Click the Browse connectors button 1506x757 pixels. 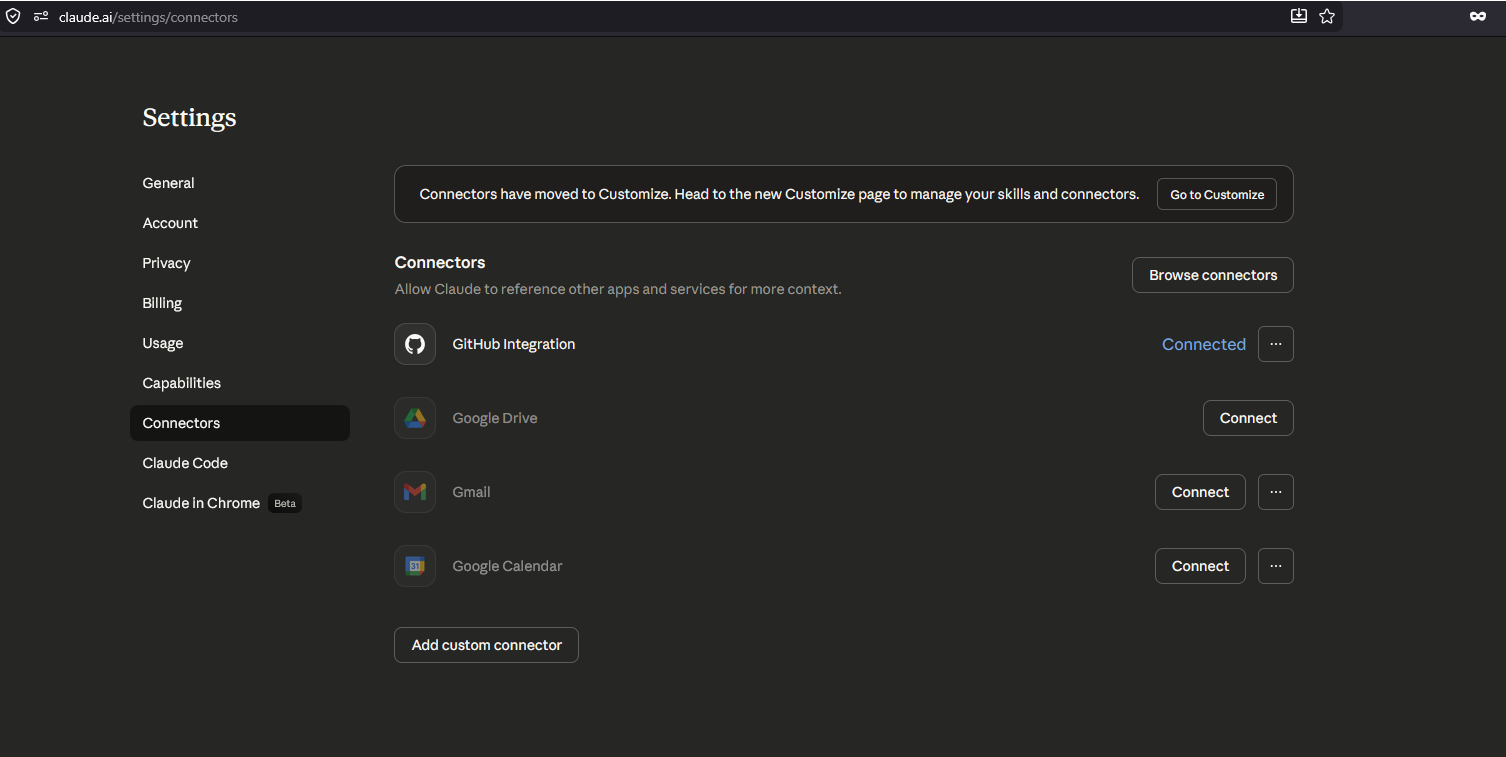click(1212, 275)
